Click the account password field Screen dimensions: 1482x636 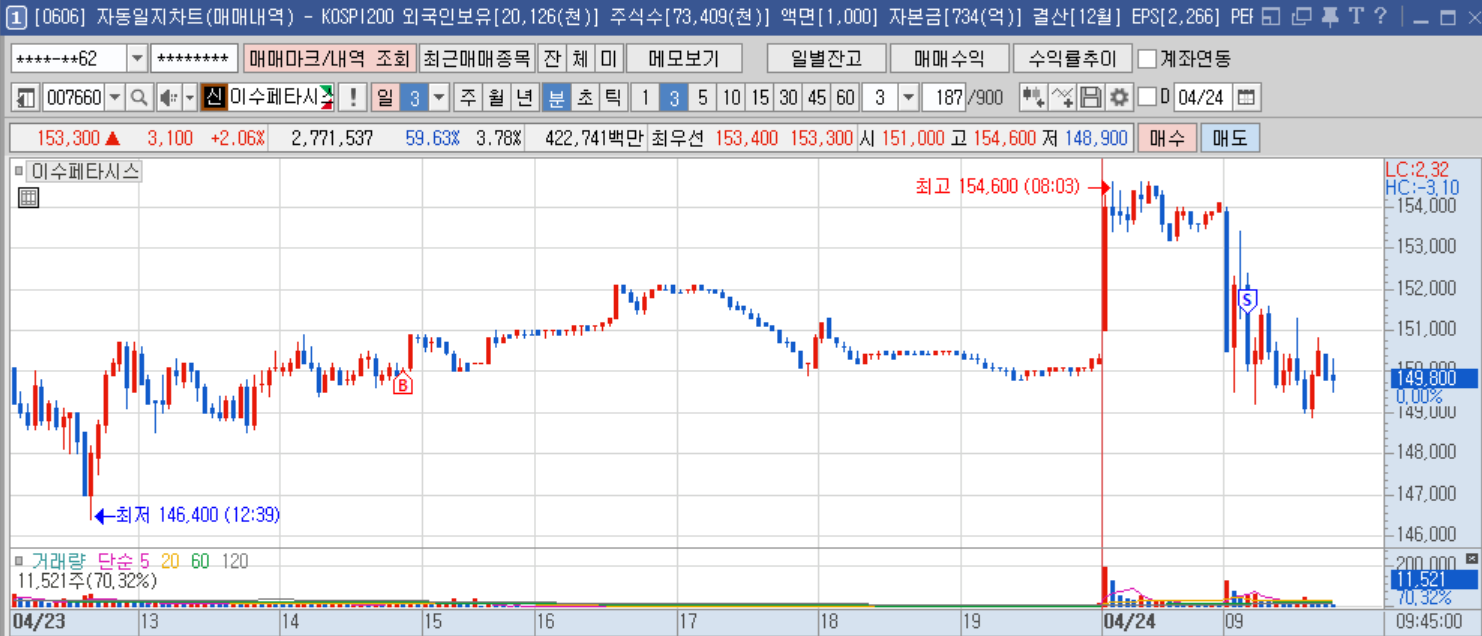[194, 59]
